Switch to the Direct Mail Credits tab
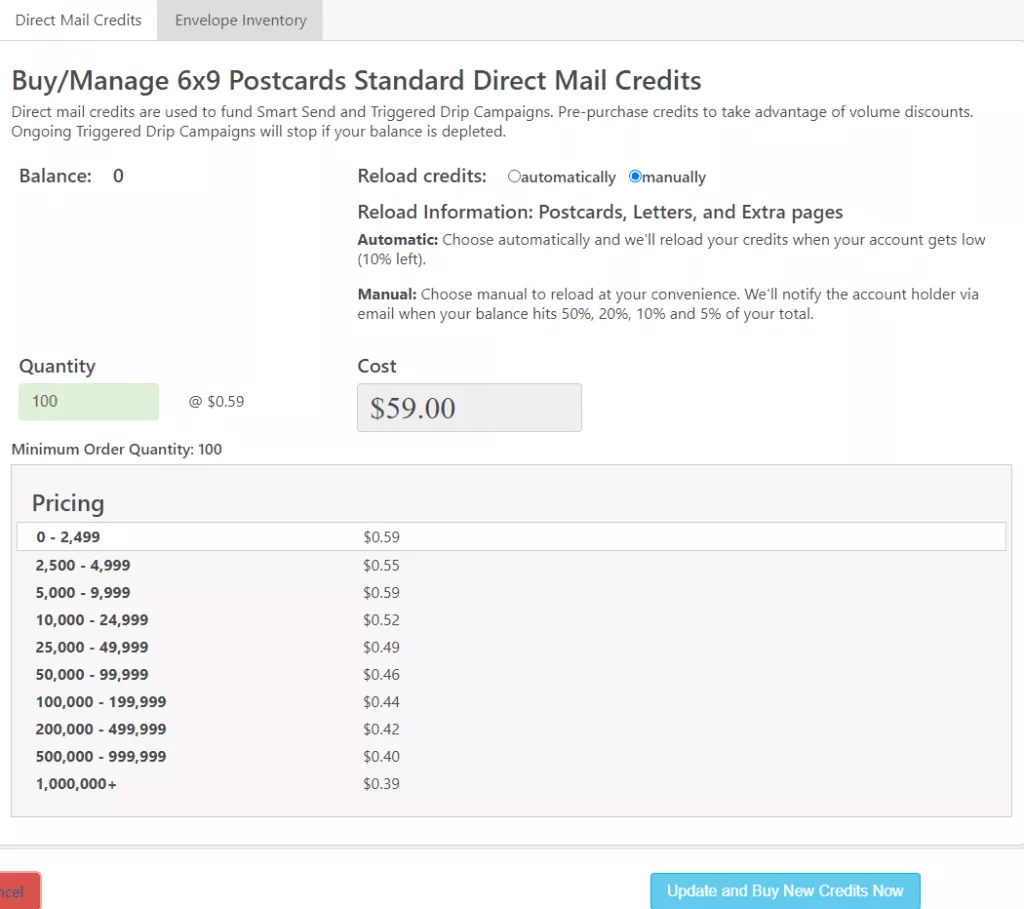The width and height of the screenshot is (1024, 909). point(78,20)
